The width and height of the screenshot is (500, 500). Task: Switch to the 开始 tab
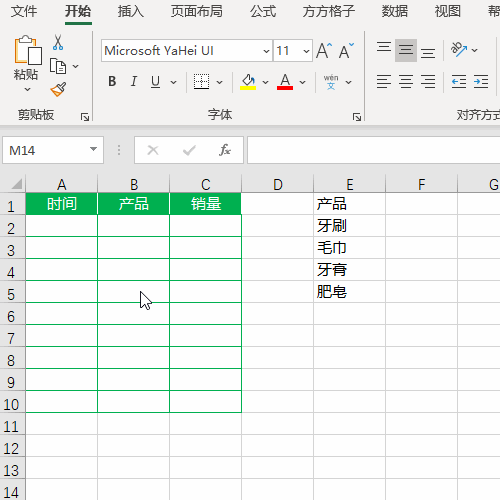(x=78, y=11)
